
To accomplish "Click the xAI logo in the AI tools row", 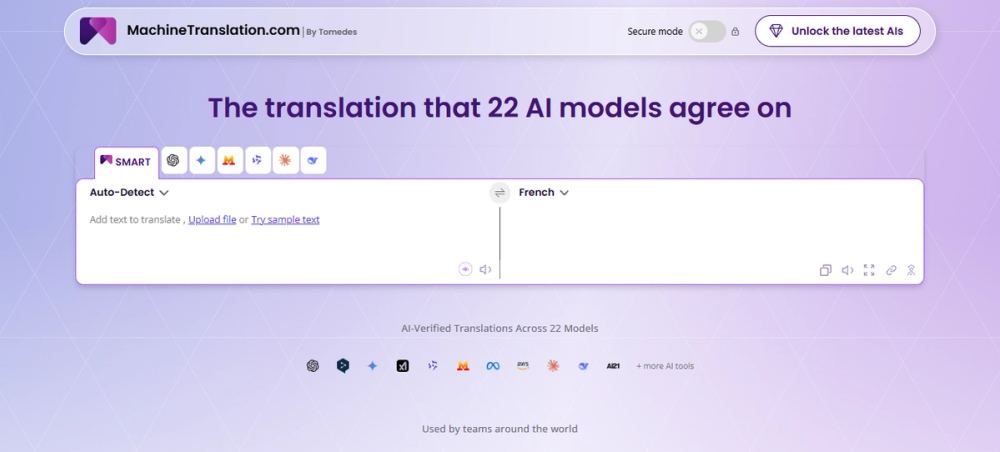I will 402,366.
